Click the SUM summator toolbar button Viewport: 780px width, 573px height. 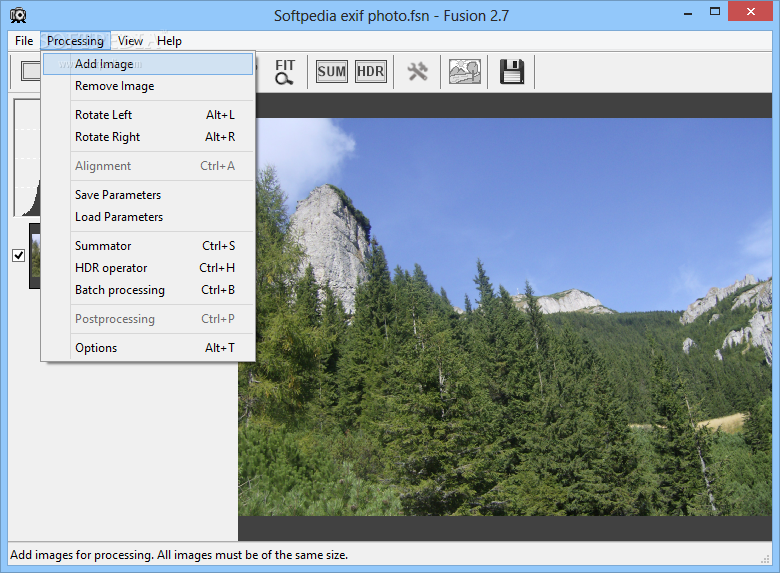point(332,72)
